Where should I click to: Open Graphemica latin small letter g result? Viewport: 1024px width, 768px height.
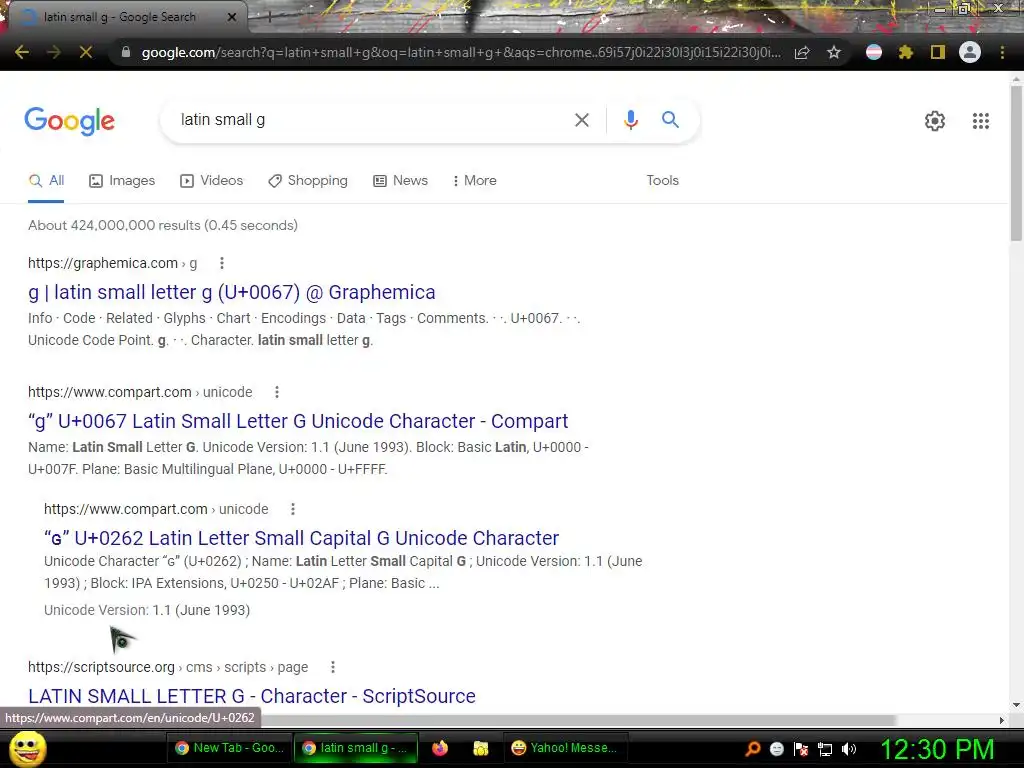pyautogui.click(x=232, y=293)
